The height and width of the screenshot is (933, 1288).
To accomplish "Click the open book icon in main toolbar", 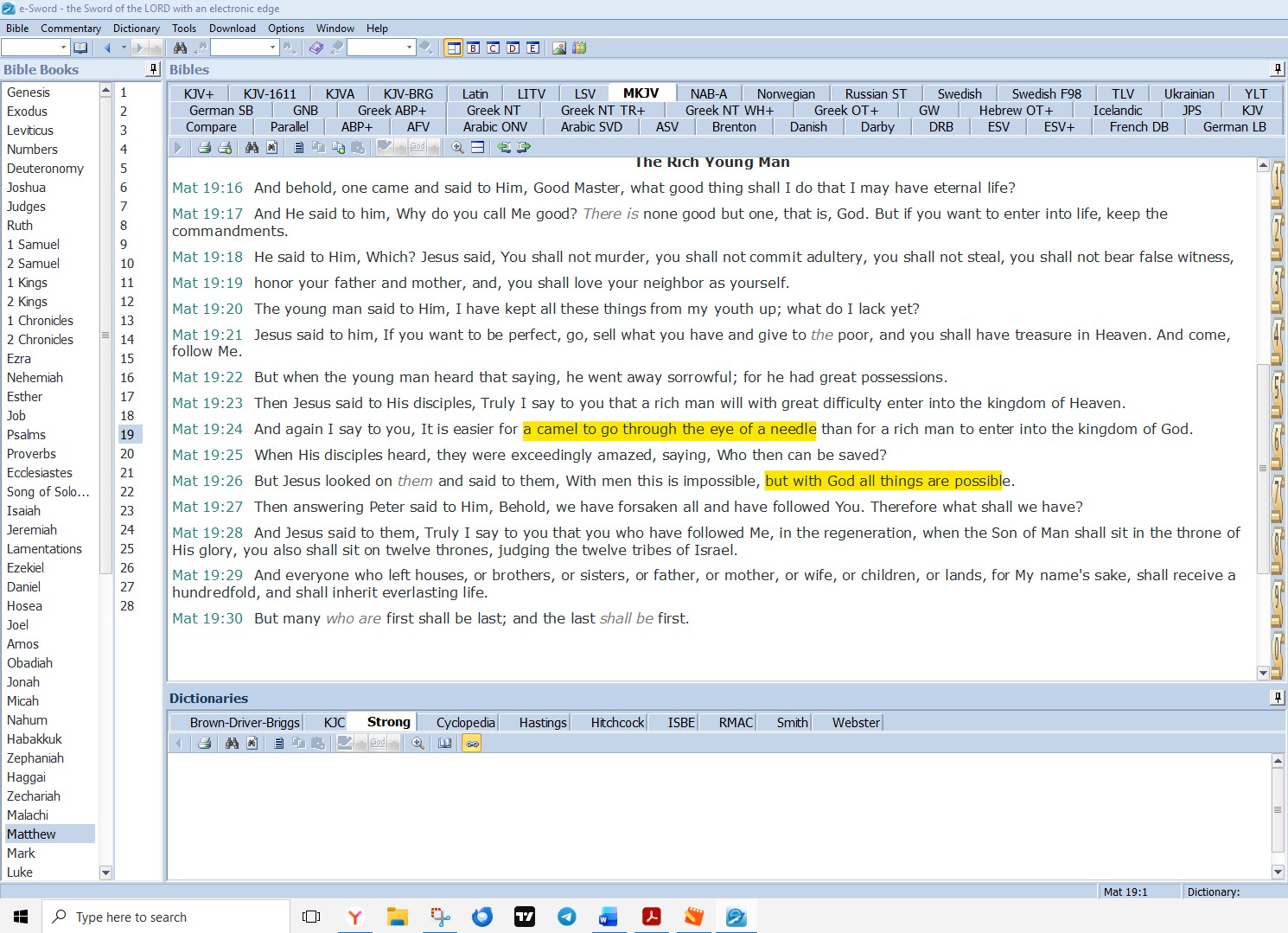I will 80,48.
